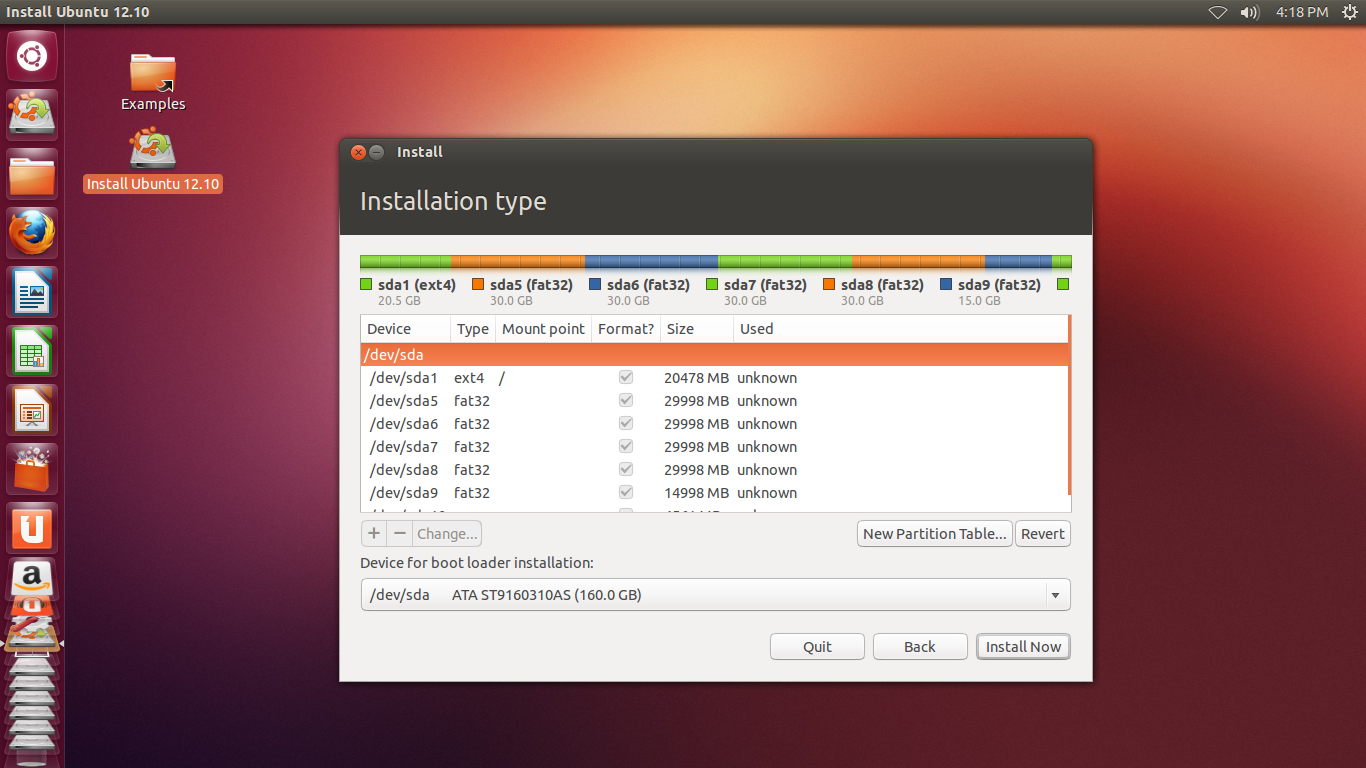
Task: Click the "Device for boot loader installation:" label
Action: pos(477,563)
